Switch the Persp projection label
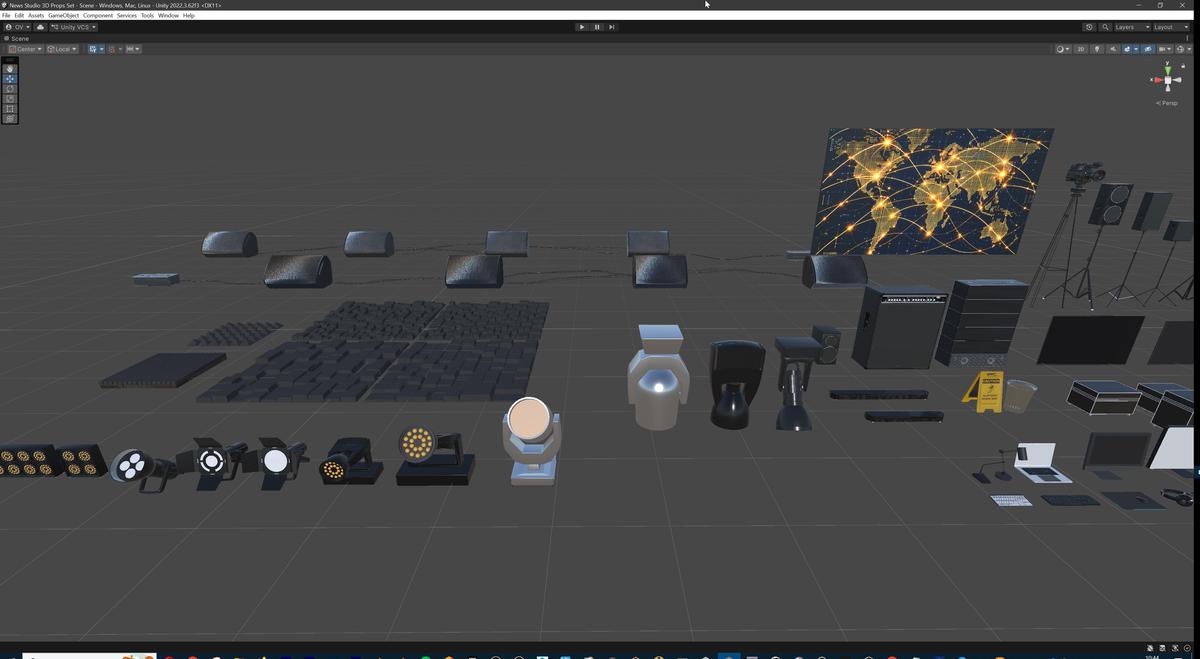The height and width of the screenshot is (659, 1200). click(x=1167, y=103)
